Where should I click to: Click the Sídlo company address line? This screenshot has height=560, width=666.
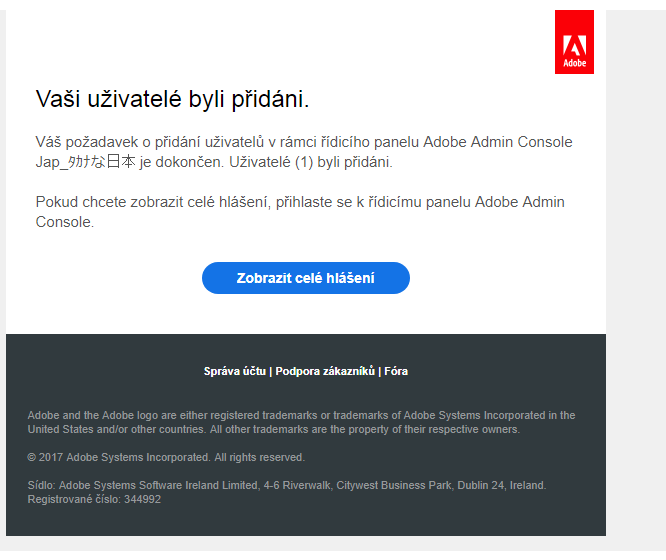[x=286, y=485]
